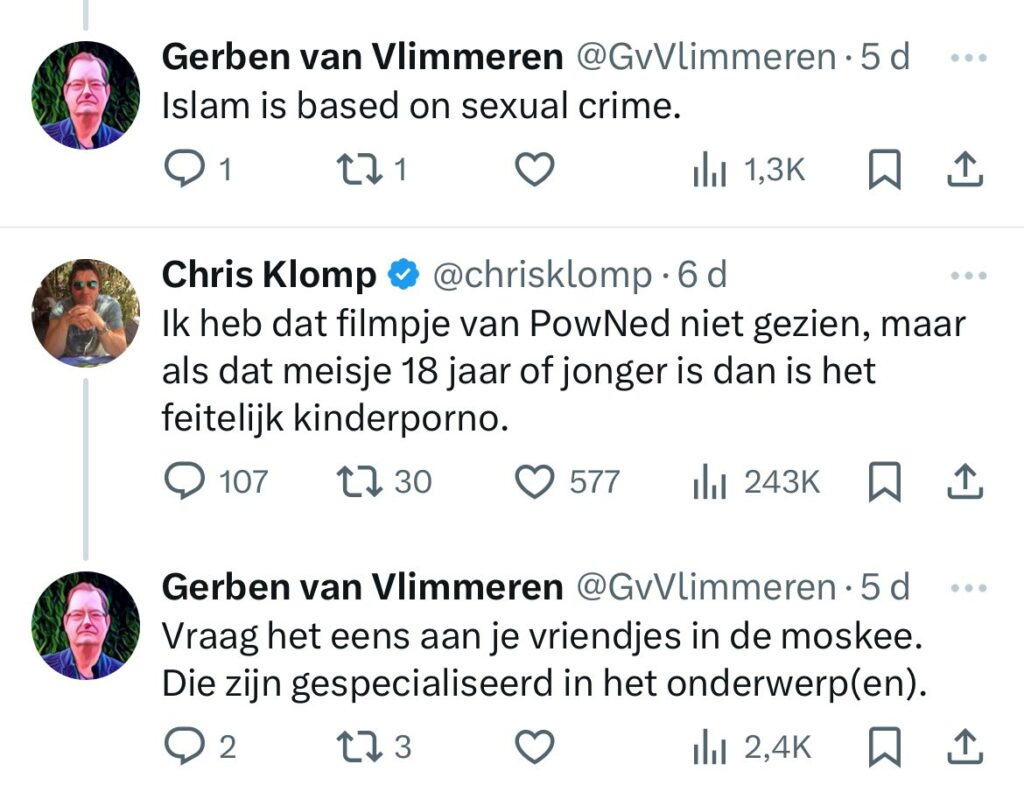Bookmark the top tweet with 1,3K views
Image resolution: width=1024 pixels, height=785 pixels.
pos(884,171)
